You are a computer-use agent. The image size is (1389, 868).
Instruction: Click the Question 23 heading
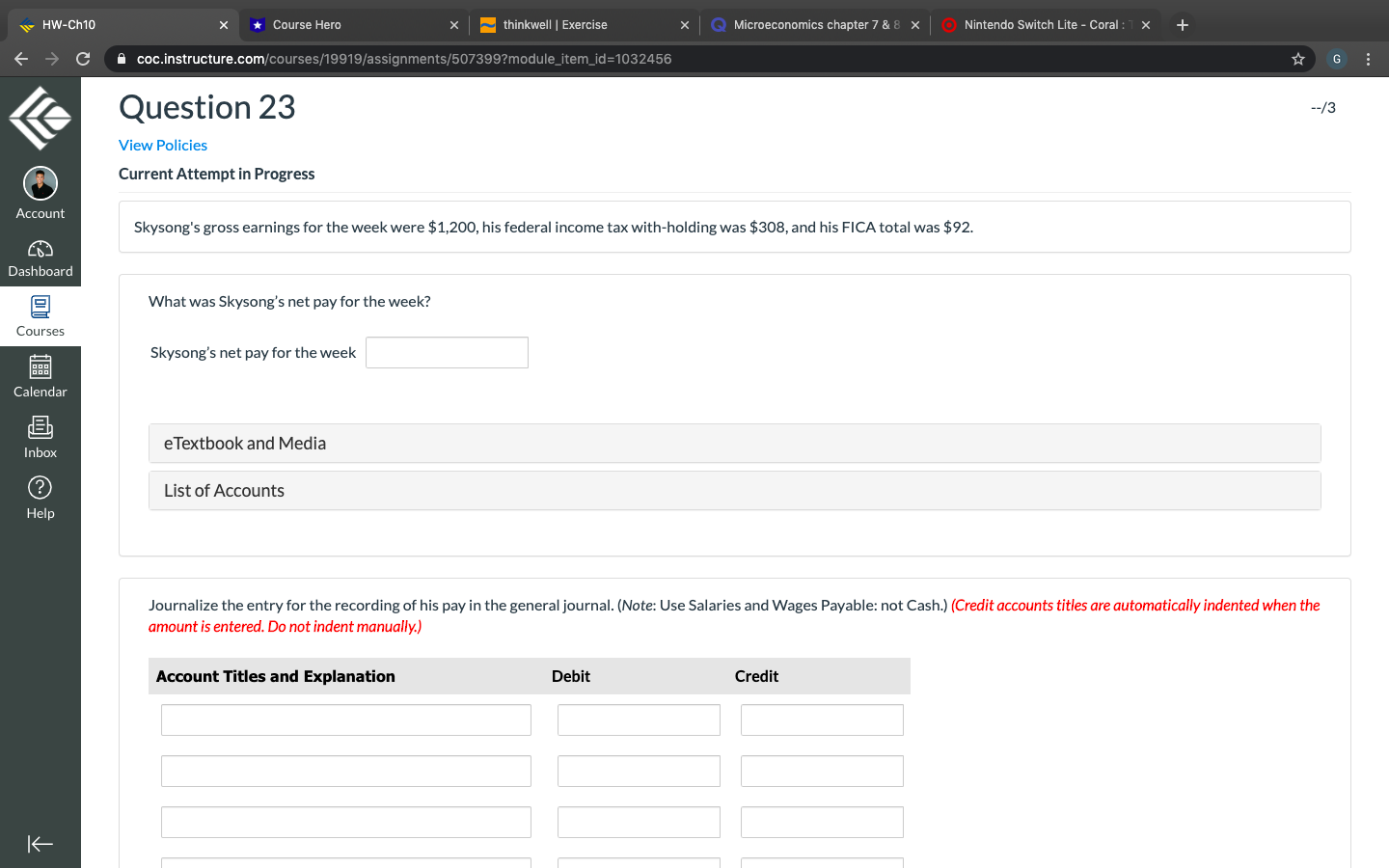pos(207,107)
